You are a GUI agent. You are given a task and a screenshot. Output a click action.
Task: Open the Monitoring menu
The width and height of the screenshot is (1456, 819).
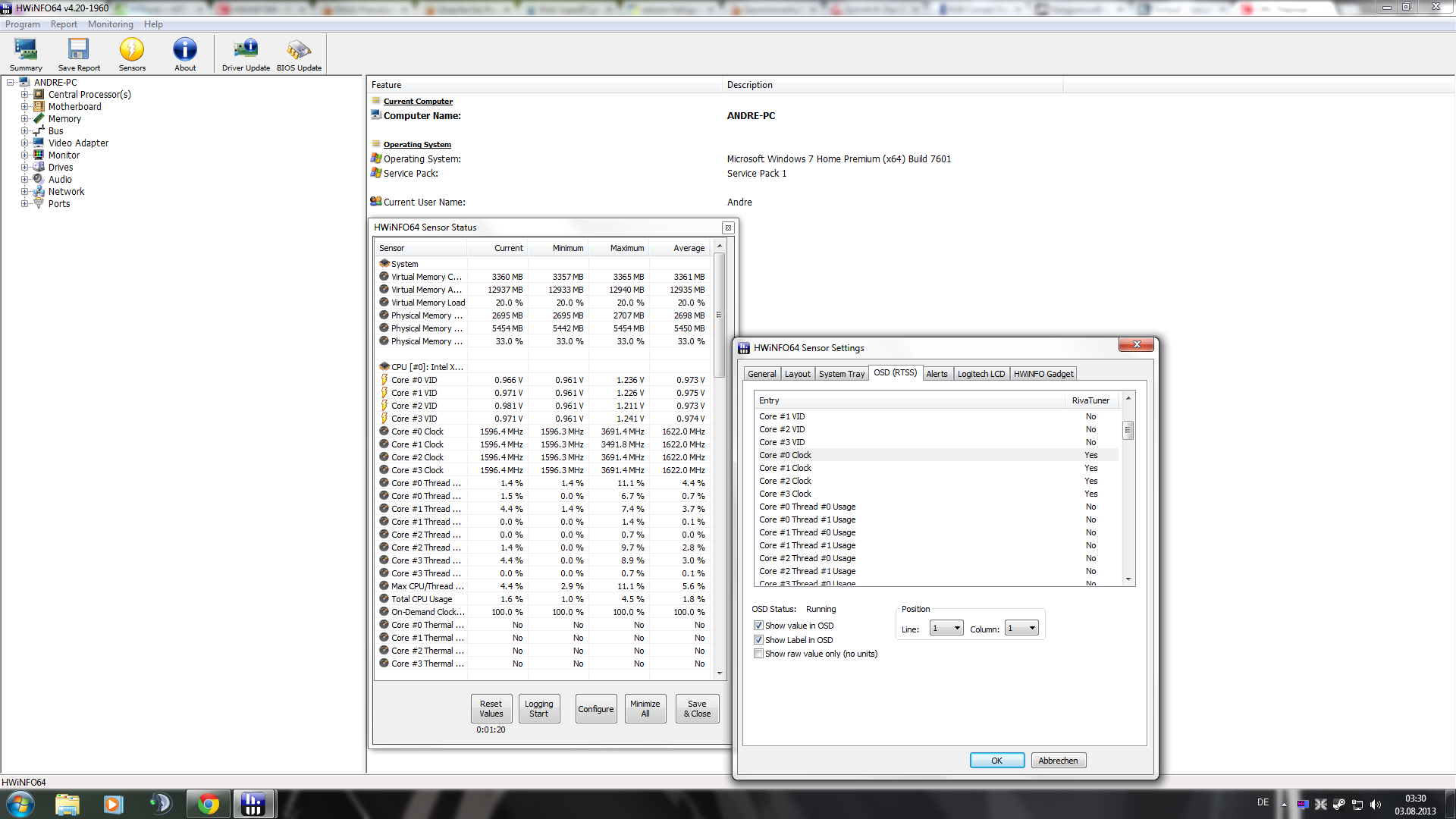(x=110, y=24)
